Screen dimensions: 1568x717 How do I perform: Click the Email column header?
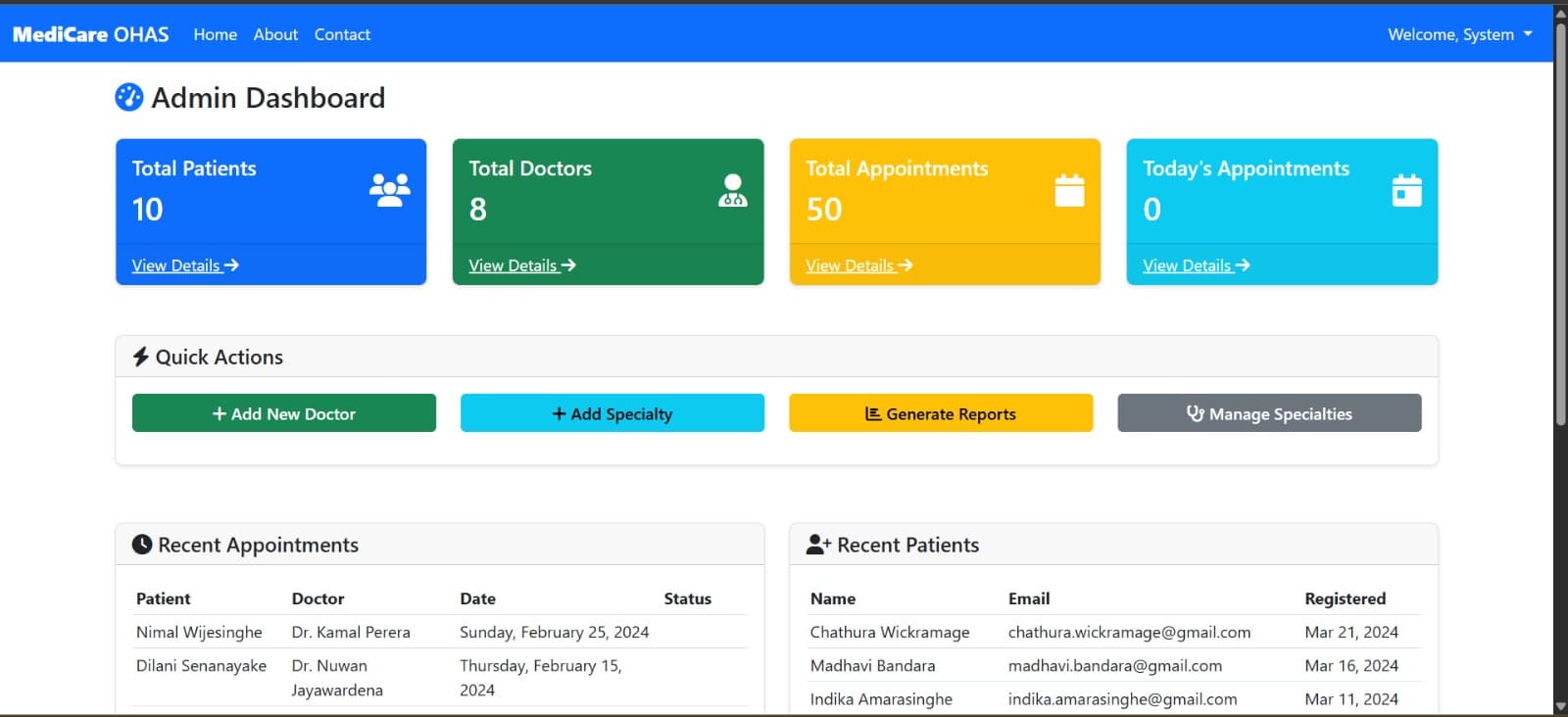pyautogui.click(x=1029, y=598)
